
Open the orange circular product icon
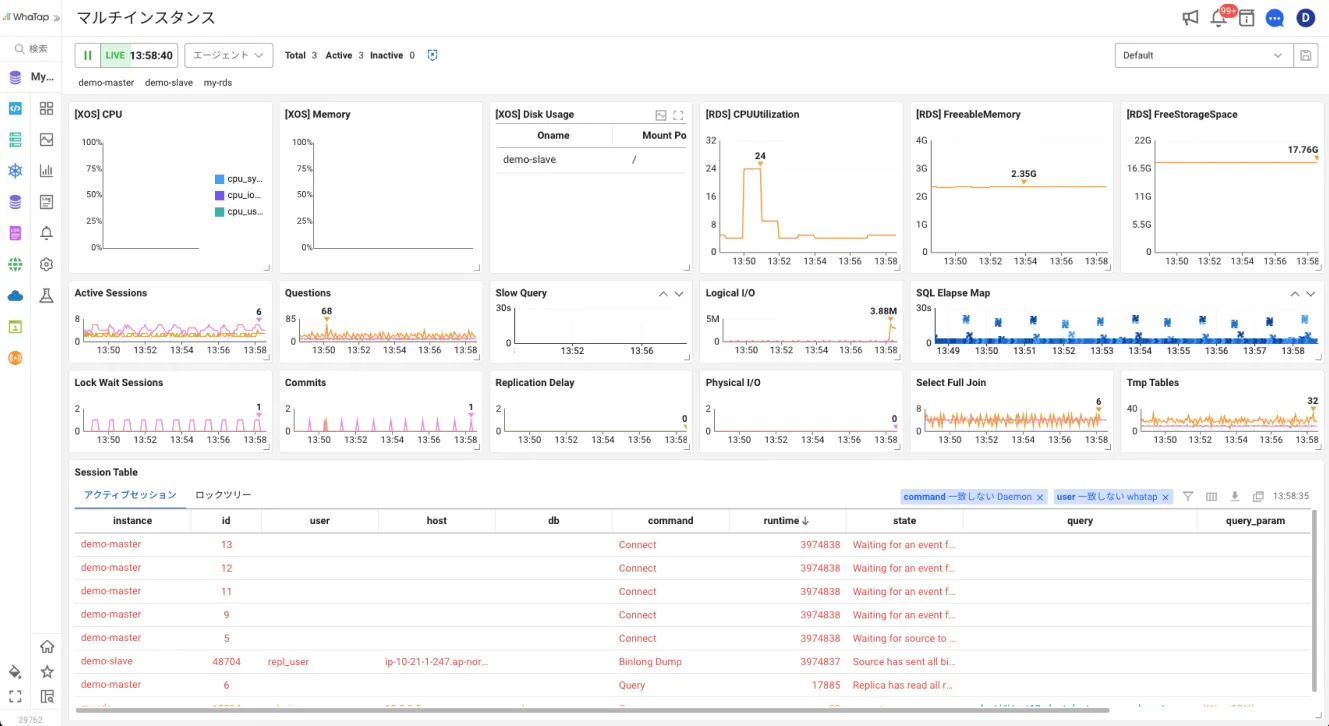tap(15, 357)
